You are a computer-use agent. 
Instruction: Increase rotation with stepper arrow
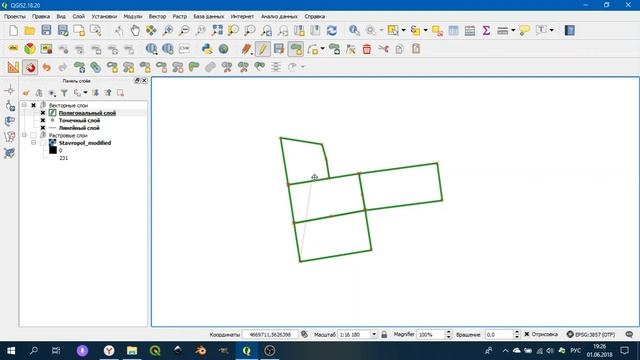click(x=517, y=332)
